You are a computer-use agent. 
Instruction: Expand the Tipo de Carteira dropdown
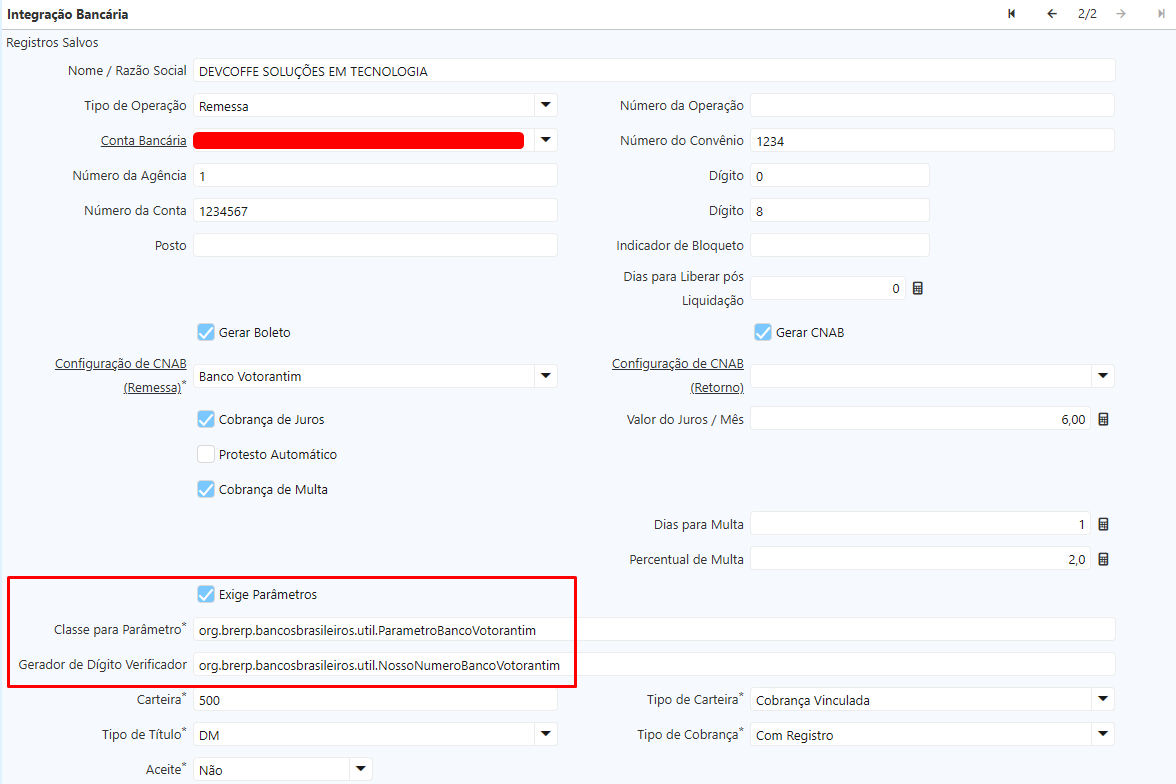[x=1102, y=700]
